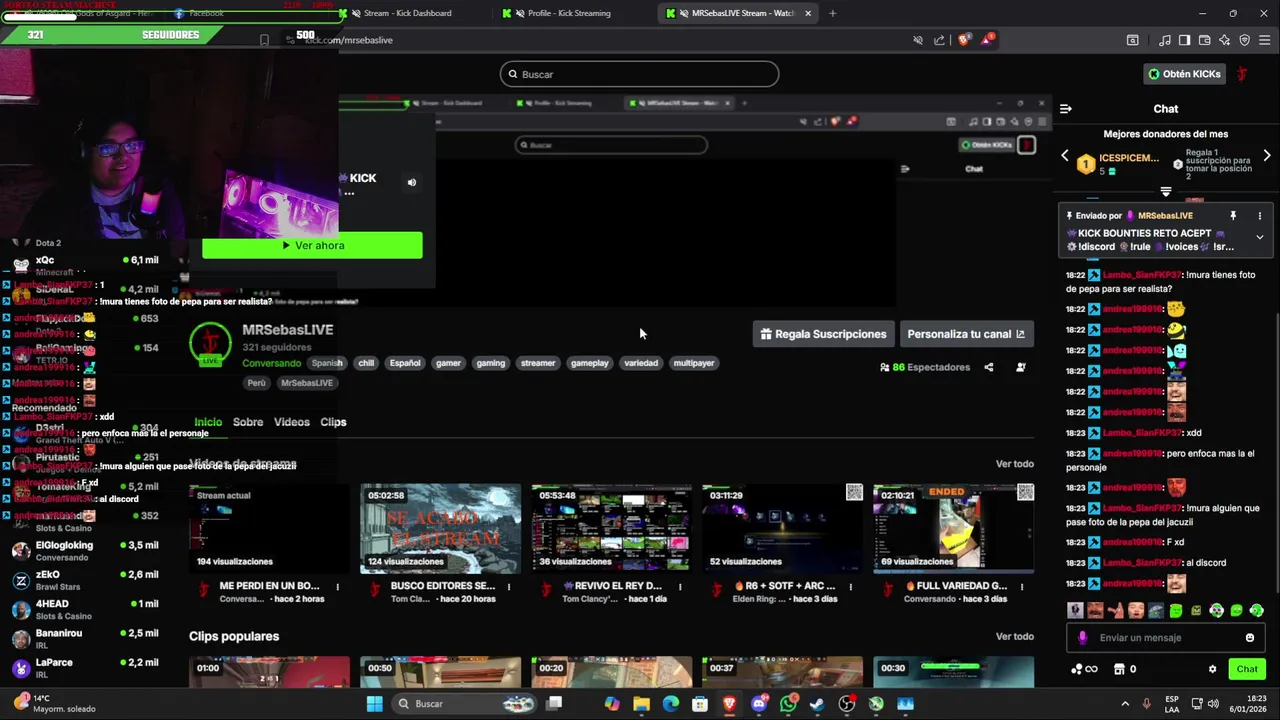This screenshot has height=720, width=1280.
Task: Show next top donor with right chevron
Action: coord(1267,156)
